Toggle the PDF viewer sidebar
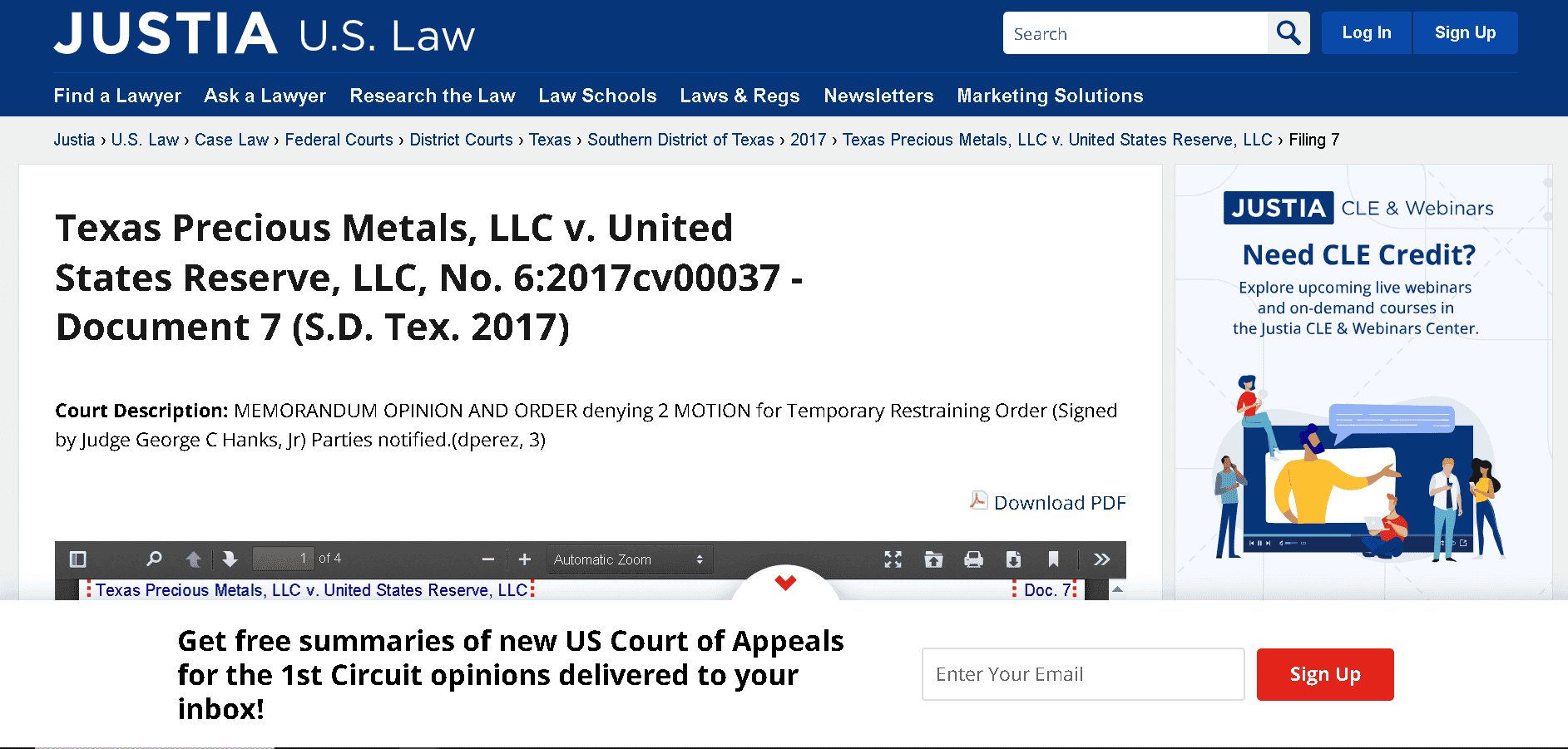This screenshot has width=1568, height=749. coord(78,559)
